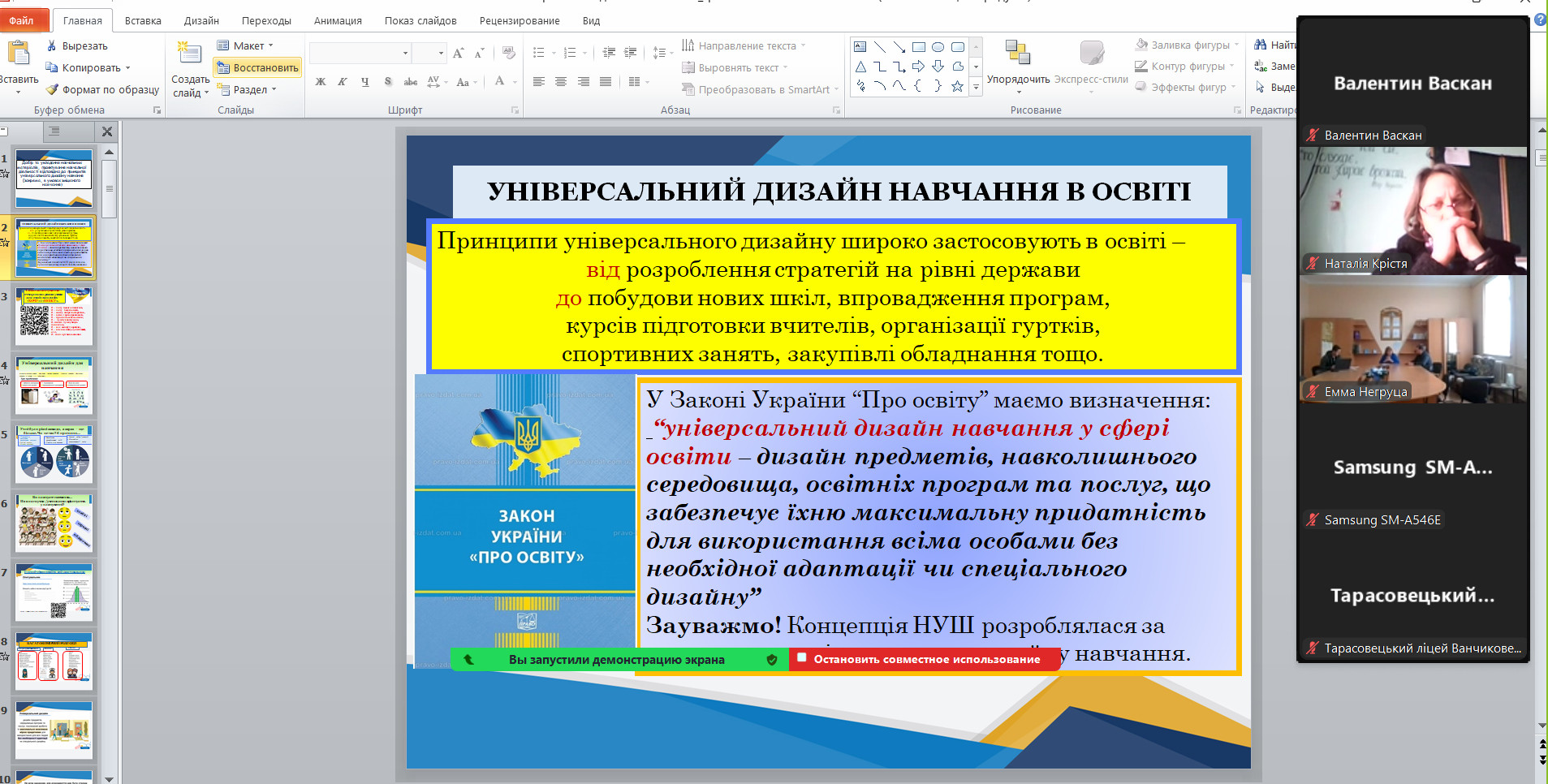Viewport: 1548px width, 784px height.
Task: Select the arrow line shape
Action: 899,47
